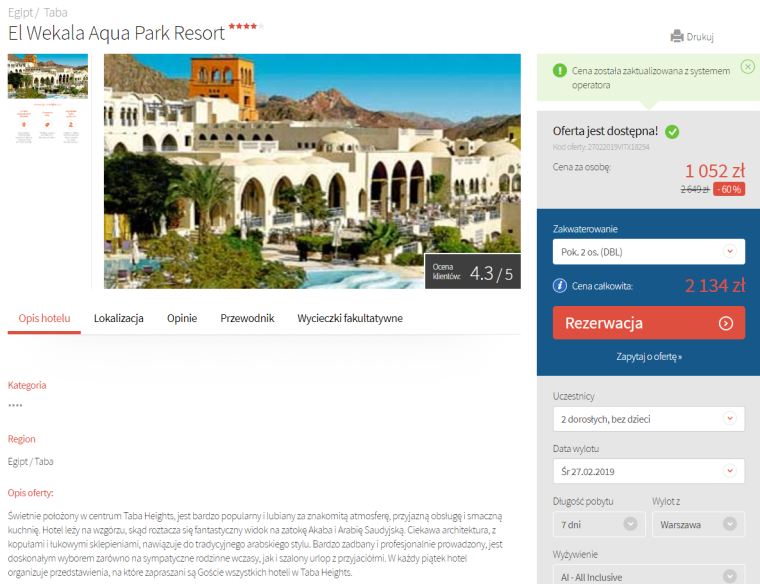Open the Data wylotu date dropdown
This screenshot has height=584, width=760.
pos(649,471)
